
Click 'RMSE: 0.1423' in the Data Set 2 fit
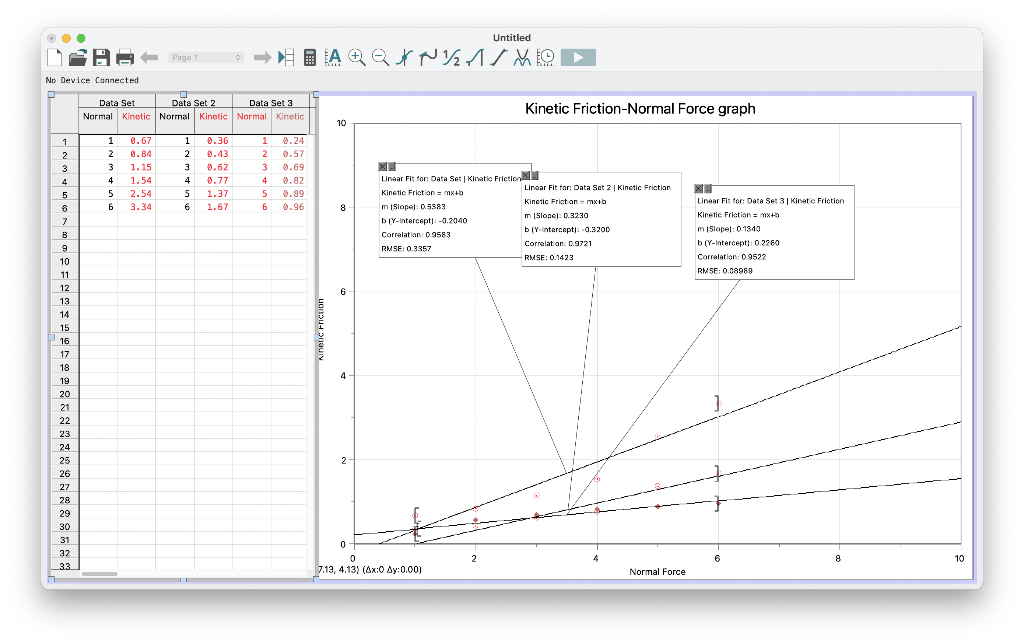[x=549, y=258]
